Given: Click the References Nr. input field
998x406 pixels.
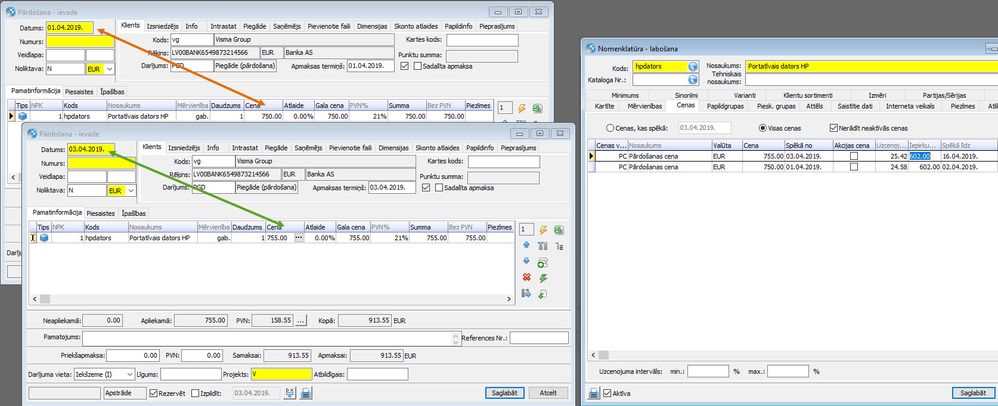Looking at the screenshot, I should pos(539,337).
